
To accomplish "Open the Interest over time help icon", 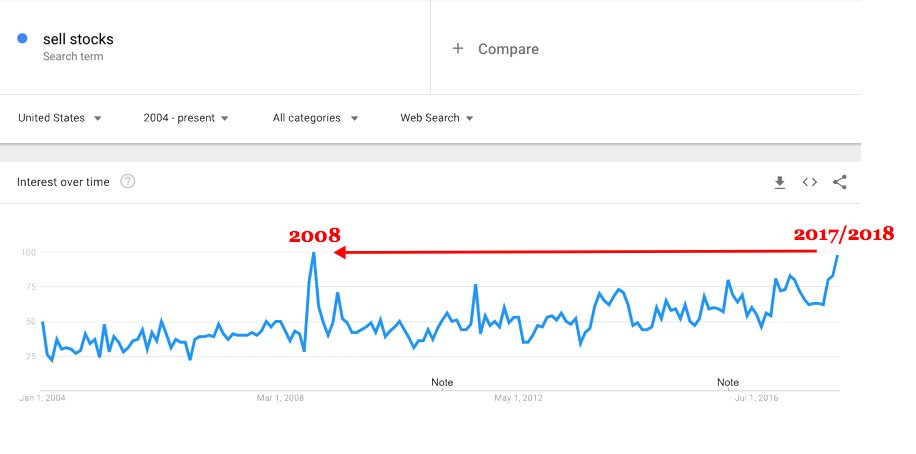I will coord(128,182).
